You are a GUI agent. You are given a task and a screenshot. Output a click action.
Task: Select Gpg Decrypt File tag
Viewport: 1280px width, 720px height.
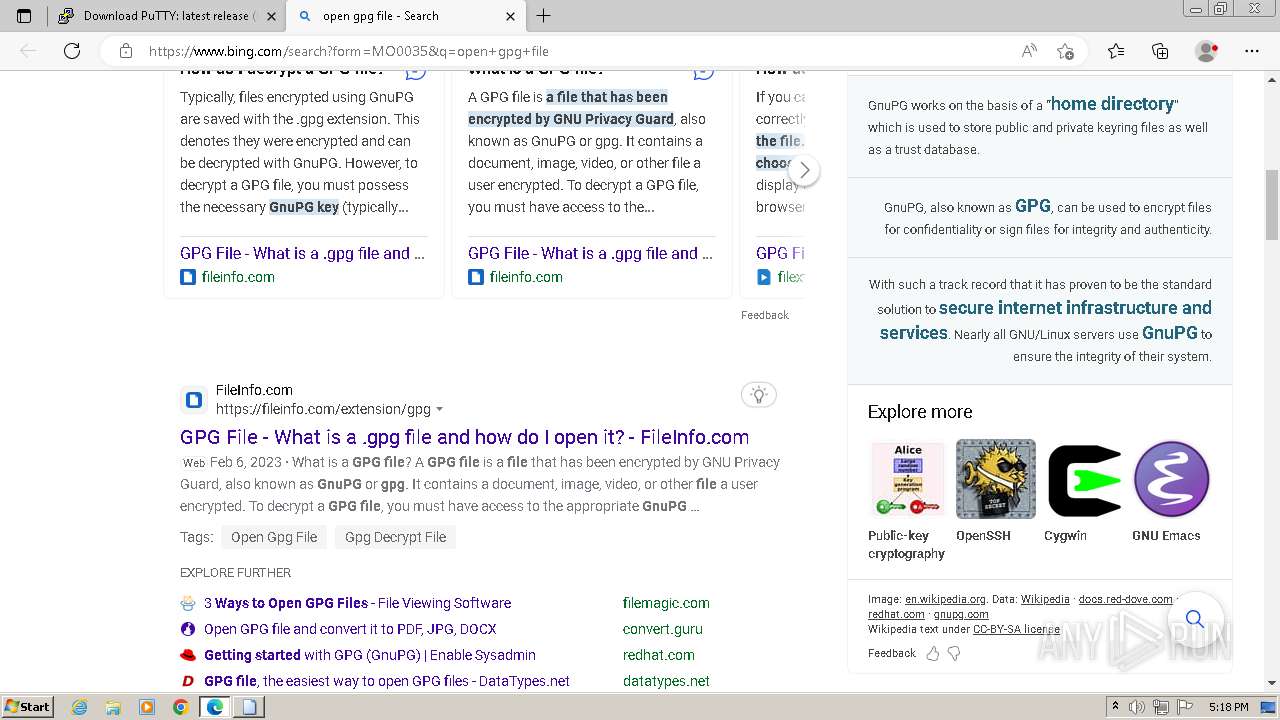coord(395,537)
